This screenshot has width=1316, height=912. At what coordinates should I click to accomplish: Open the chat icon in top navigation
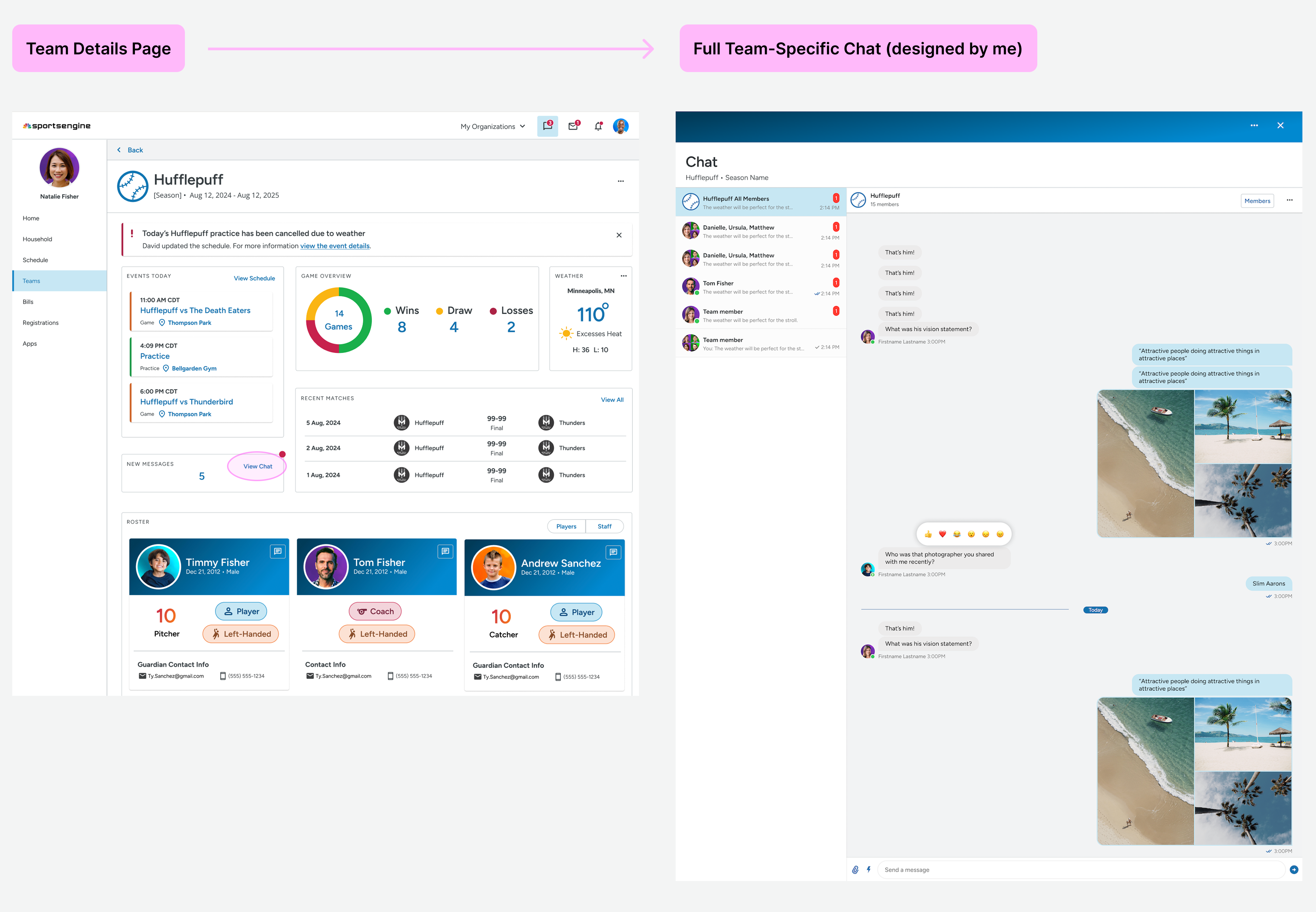547,126
